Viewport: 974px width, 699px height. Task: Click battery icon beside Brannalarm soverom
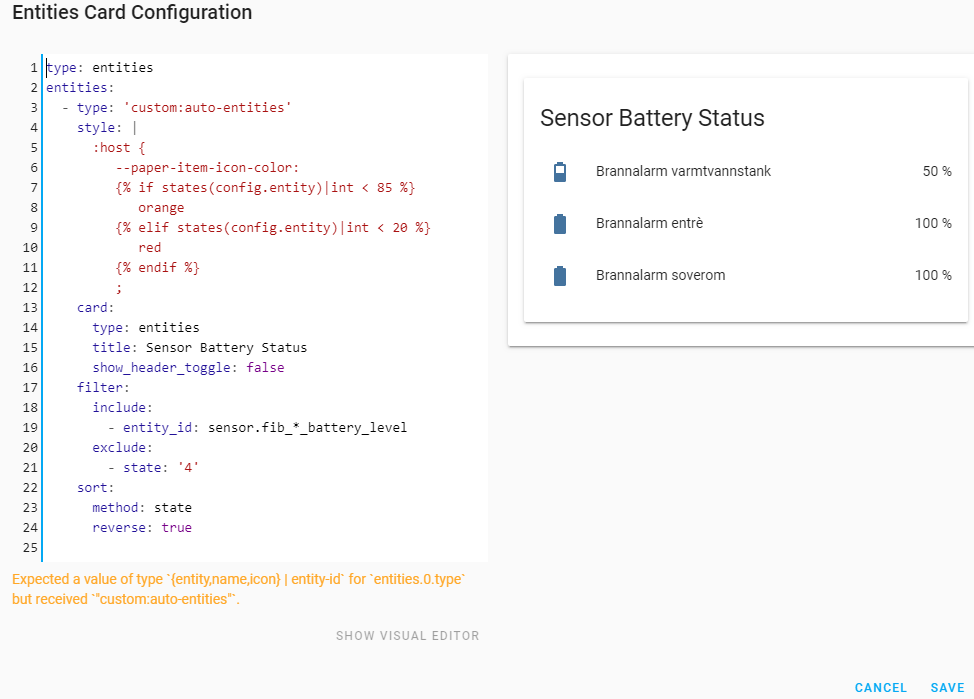click(560, 275)
